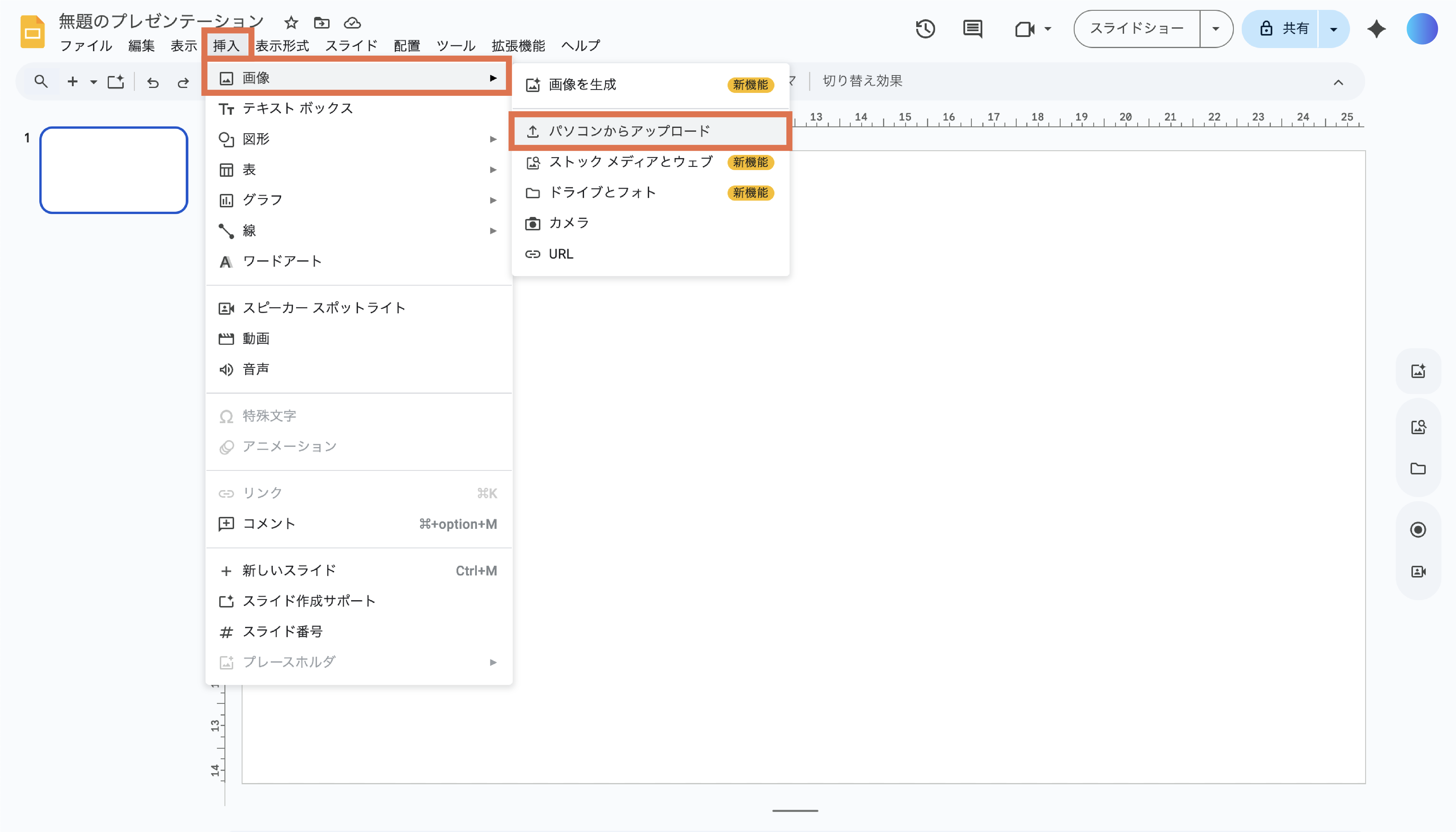This screenshot has width=1456, height=832.
Task: Open the search menus magnifier icon
Action: tap(40, 82)
